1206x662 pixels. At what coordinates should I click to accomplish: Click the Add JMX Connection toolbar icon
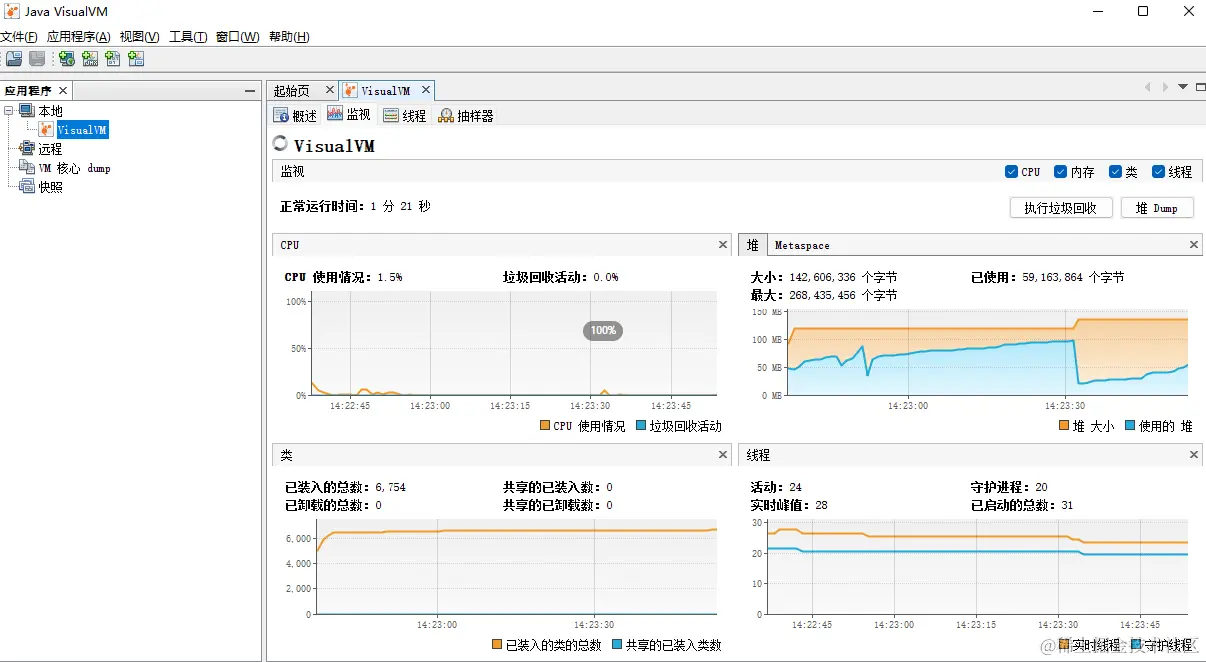click(x=90, y=59)
